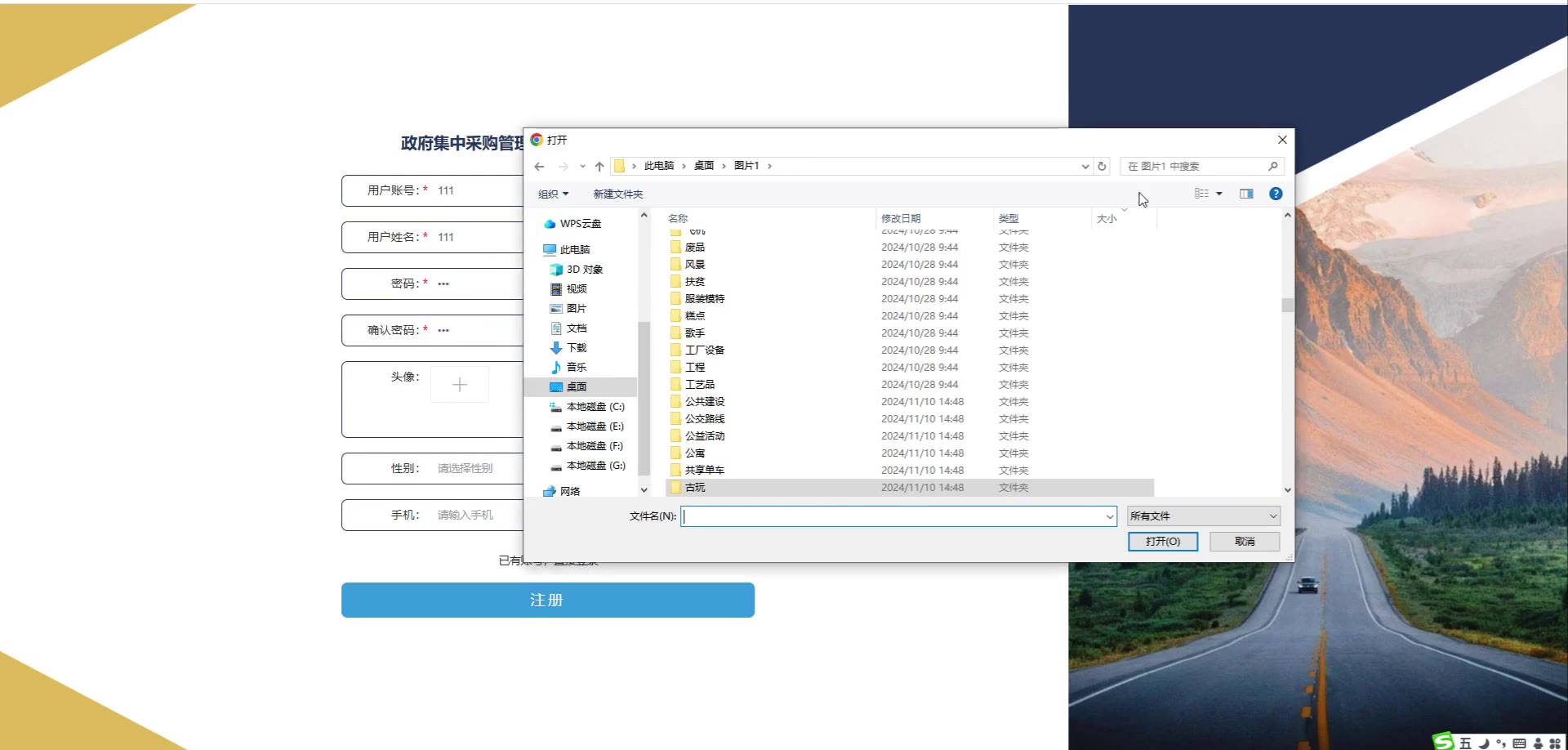Click the 网络 network icon in sidebar
Screen dimensions: 1568x750
pos(550,492)
